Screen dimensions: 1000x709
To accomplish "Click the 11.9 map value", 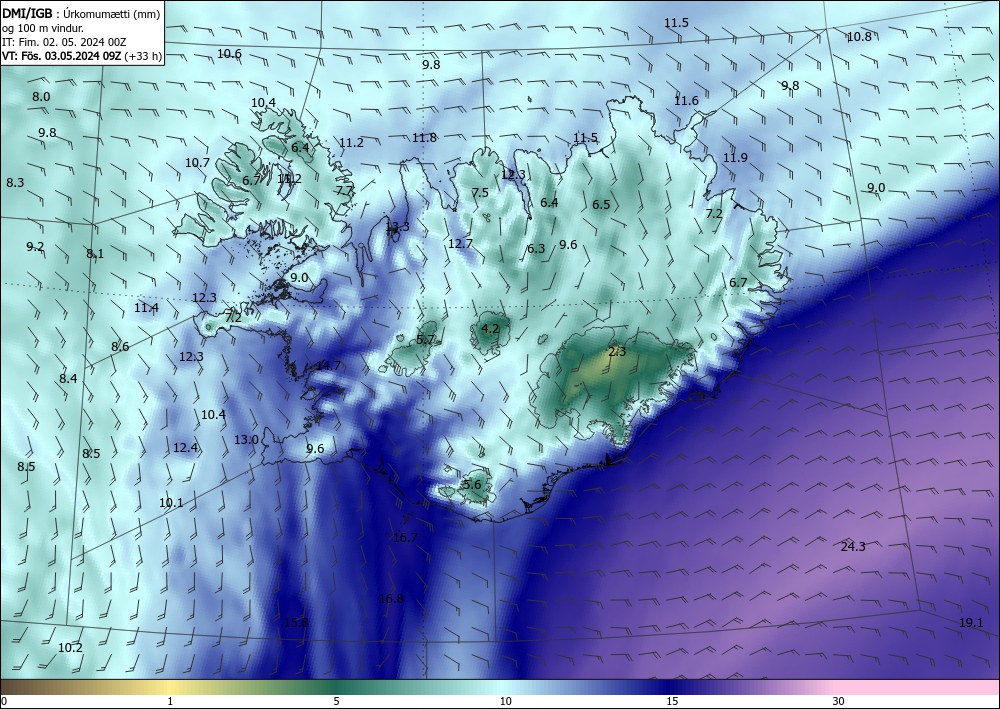I will tap(735, 157).
